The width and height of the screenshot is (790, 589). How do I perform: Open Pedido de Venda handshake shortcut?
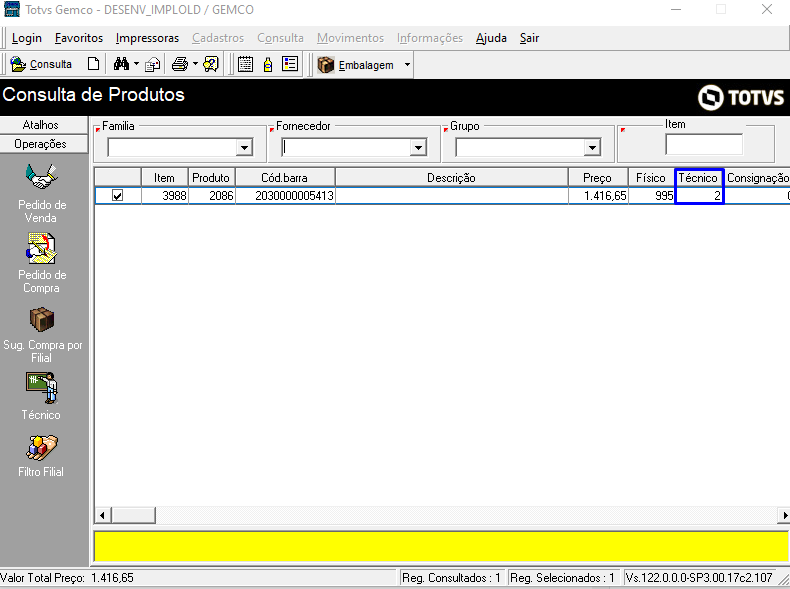[41, 177]
